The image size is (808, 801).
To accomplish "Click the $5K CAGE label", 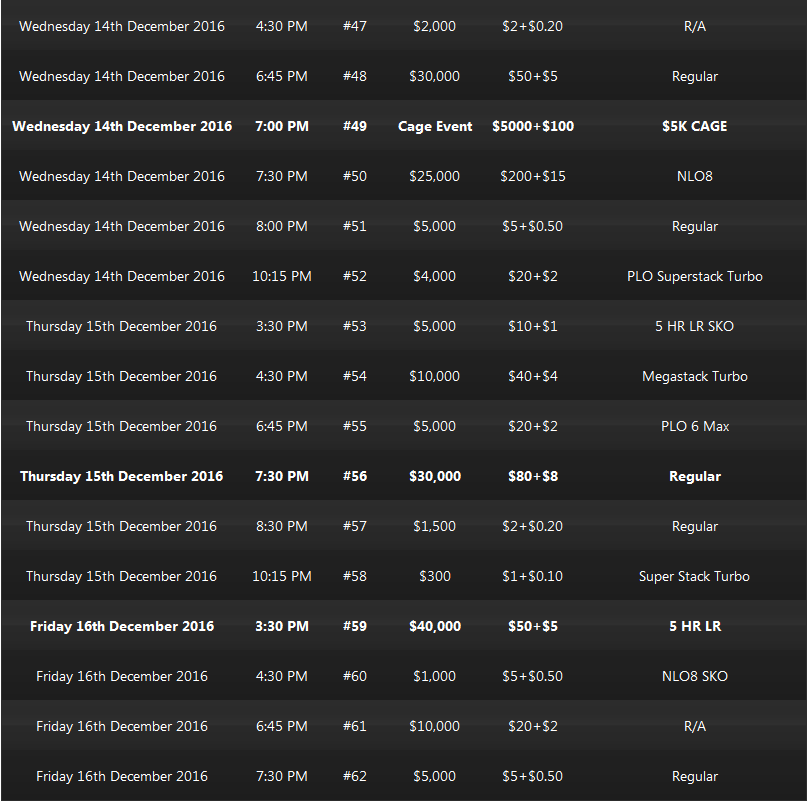I will (694, 126).
